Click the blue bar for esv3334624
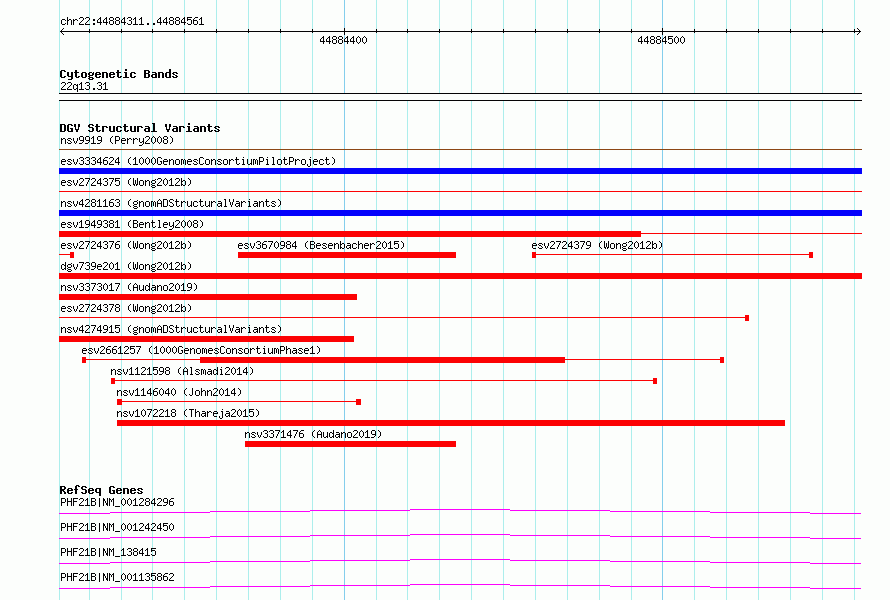The height and width of the screenshot is (600, 890). 460,171
